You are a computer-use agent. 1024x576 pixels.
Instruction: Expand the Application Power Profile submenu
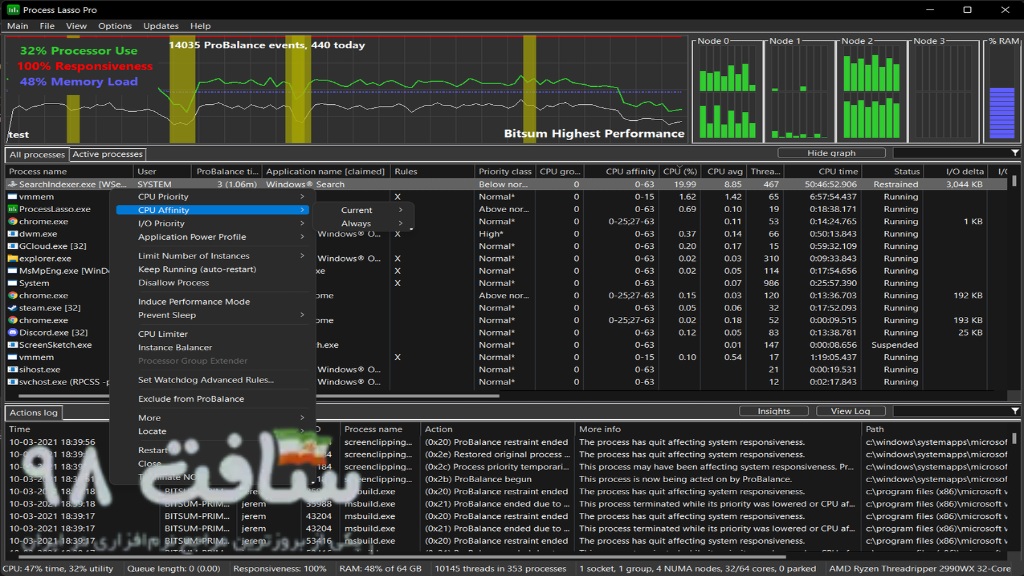pos(302,237)
